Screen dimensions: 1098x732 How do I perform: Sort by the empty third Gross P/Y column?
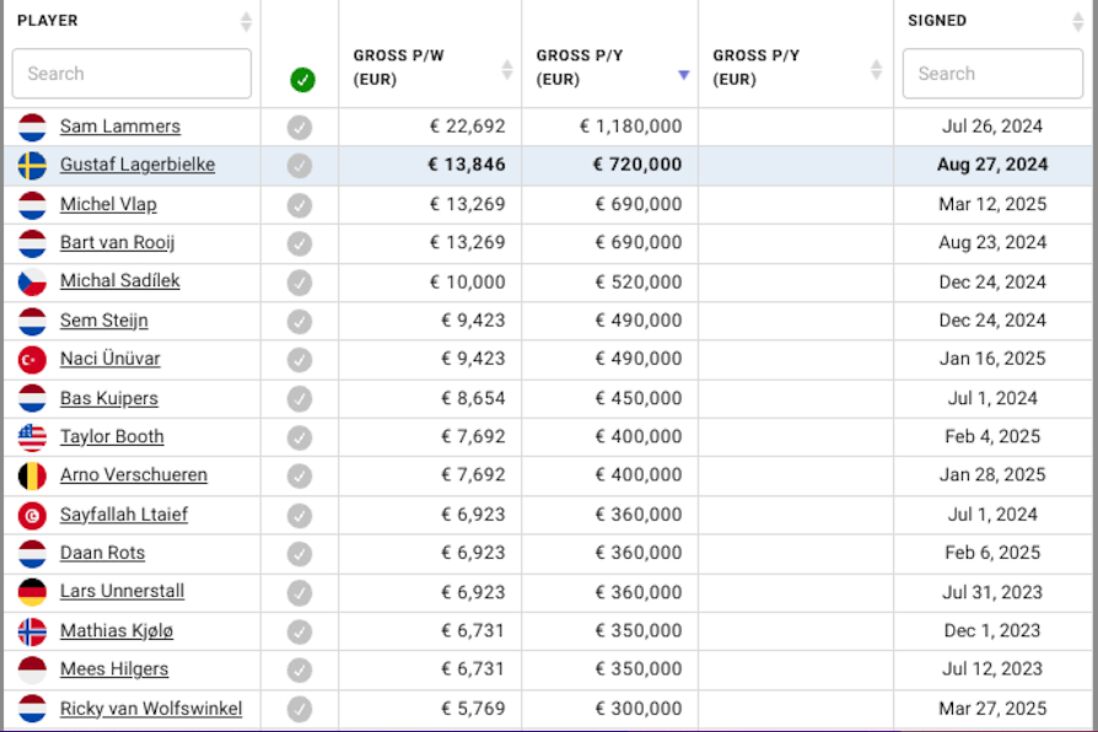(877, 69)
